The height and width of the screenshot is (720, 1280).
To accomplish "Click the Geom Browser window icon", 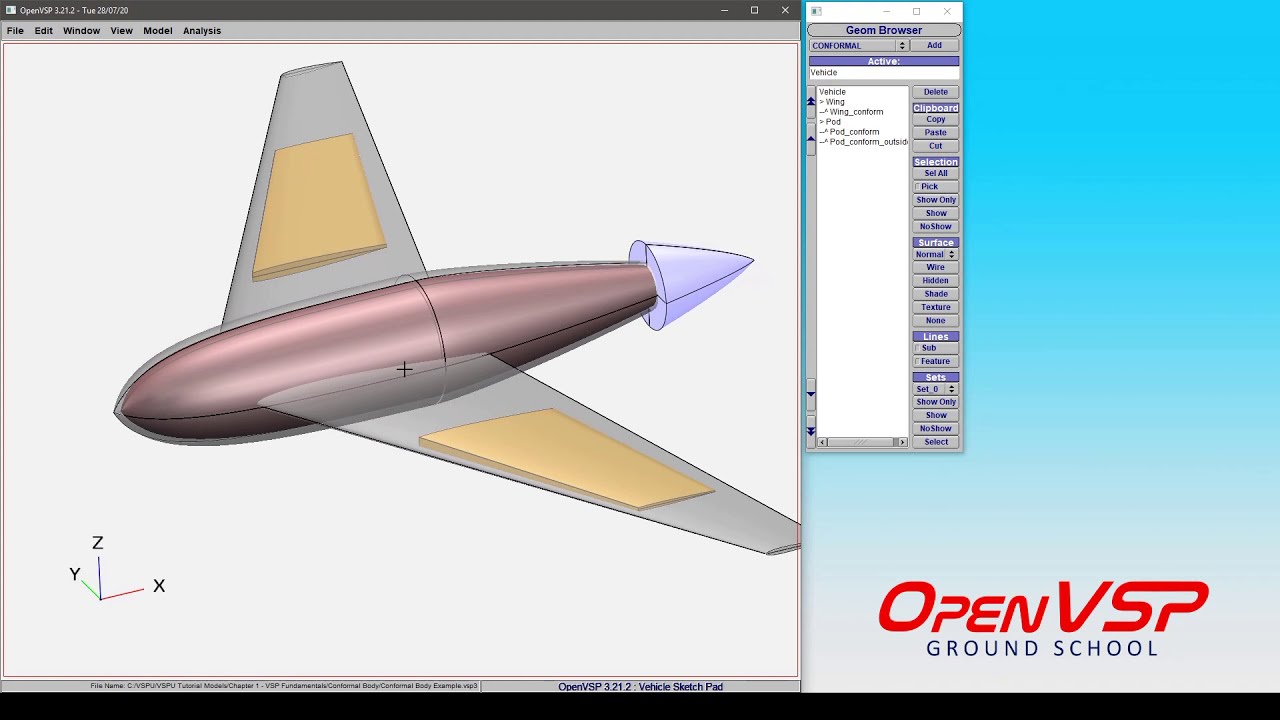I will 816,11.
